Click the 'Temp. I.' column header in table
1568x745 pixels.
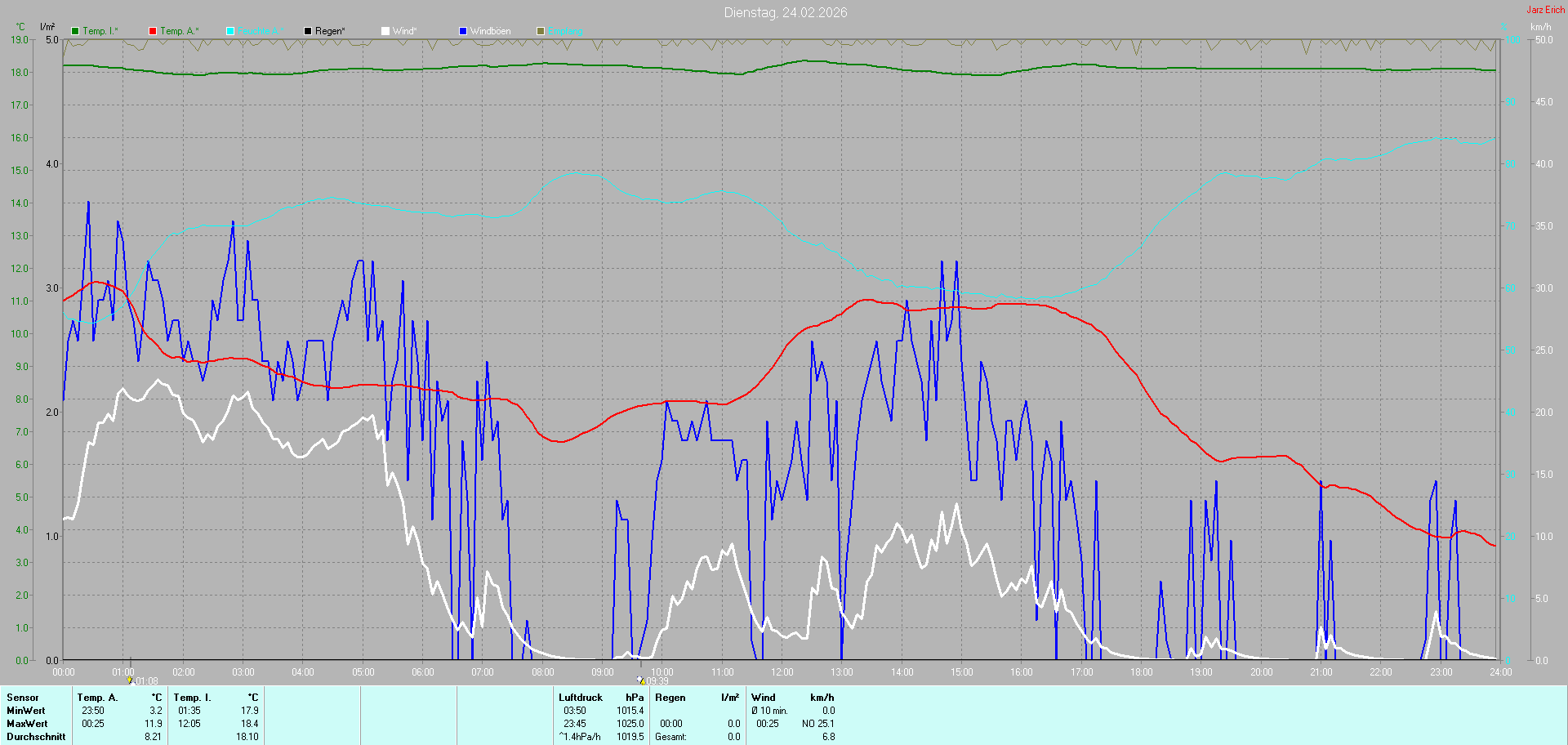(193, 698)
